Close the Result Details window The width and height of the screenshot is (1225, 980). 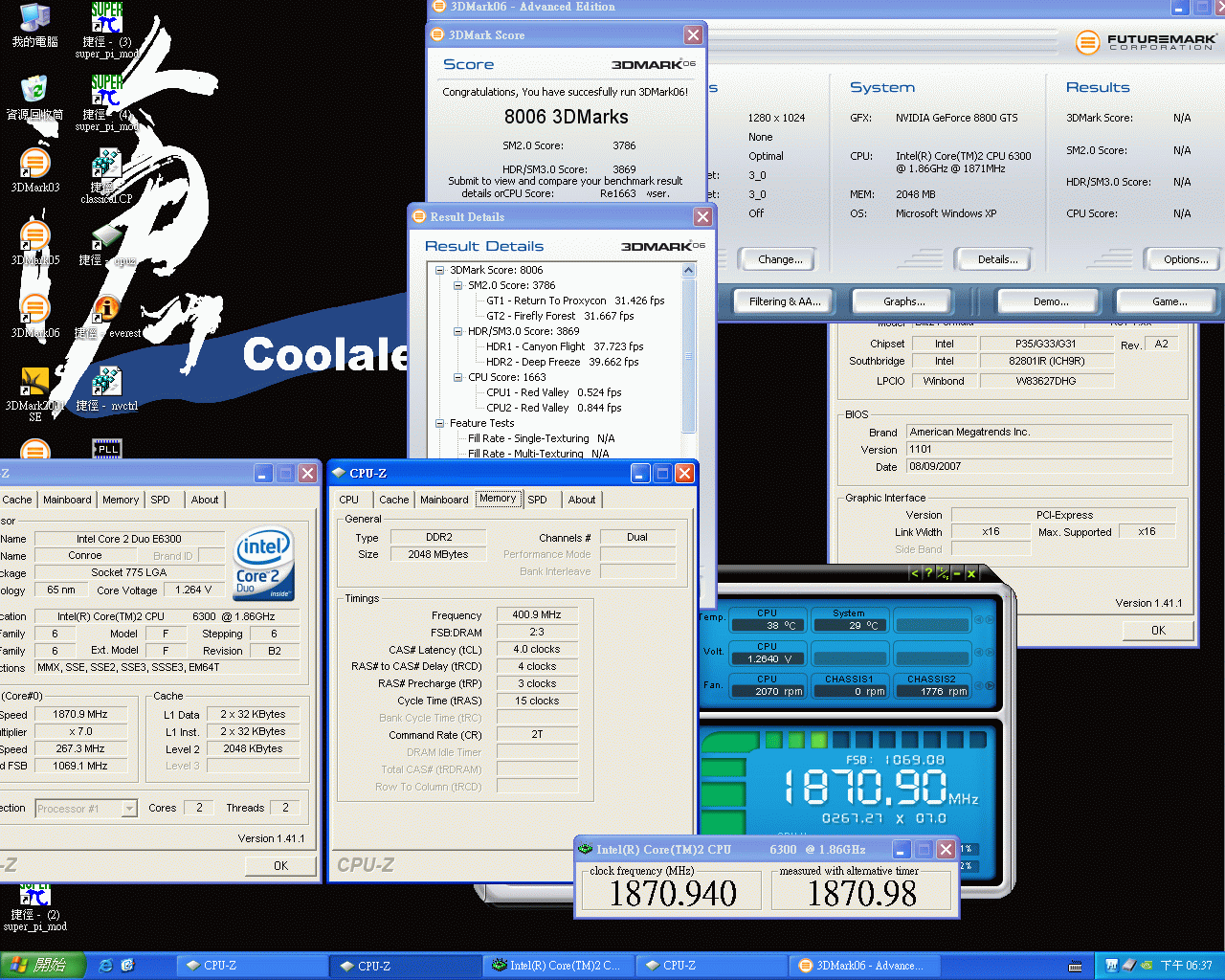[702, 217]
